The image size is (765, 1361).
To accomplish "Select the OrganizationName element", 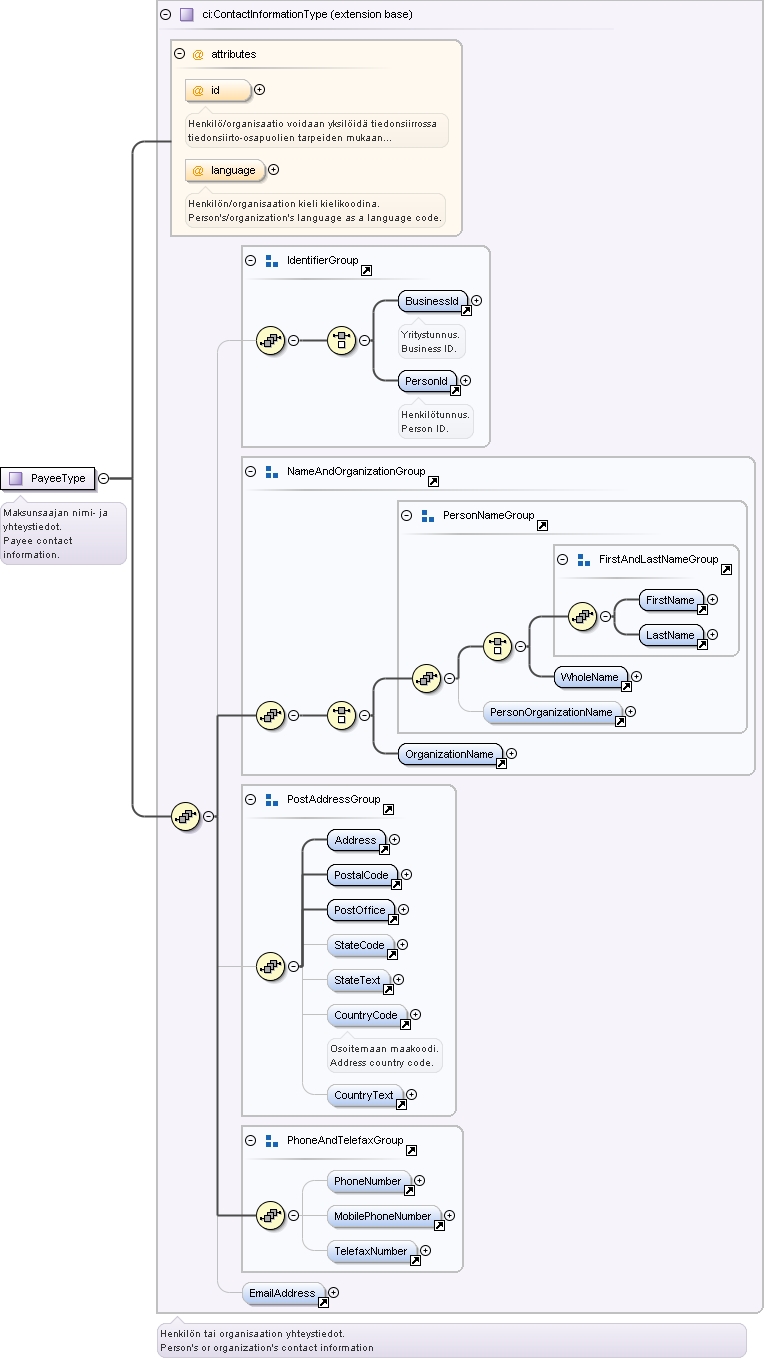I will click(450, 754).
